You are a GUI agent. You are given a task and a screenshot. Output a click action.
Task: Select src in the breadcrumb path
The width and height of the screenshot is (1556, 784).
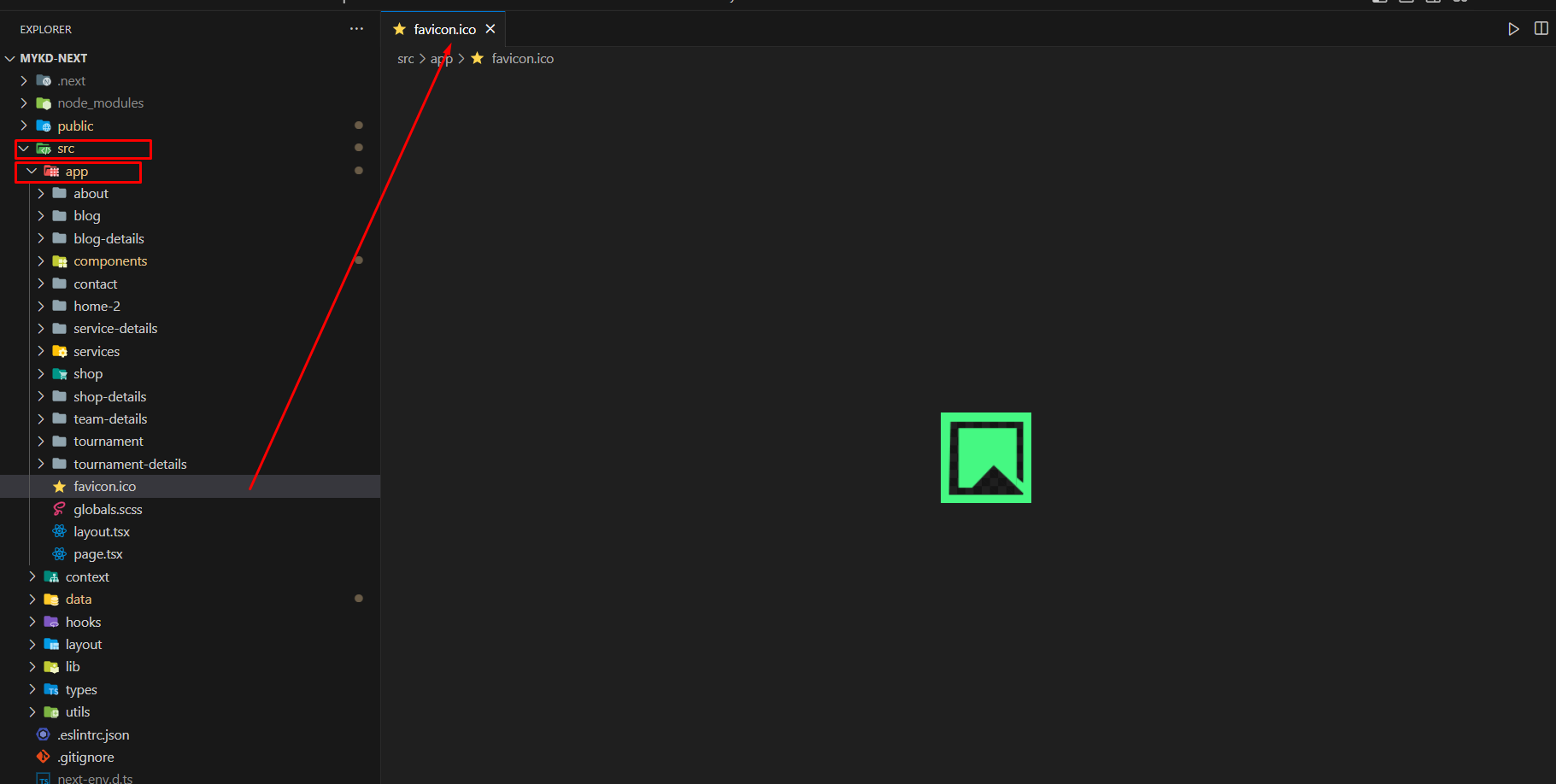click(405, 59)
